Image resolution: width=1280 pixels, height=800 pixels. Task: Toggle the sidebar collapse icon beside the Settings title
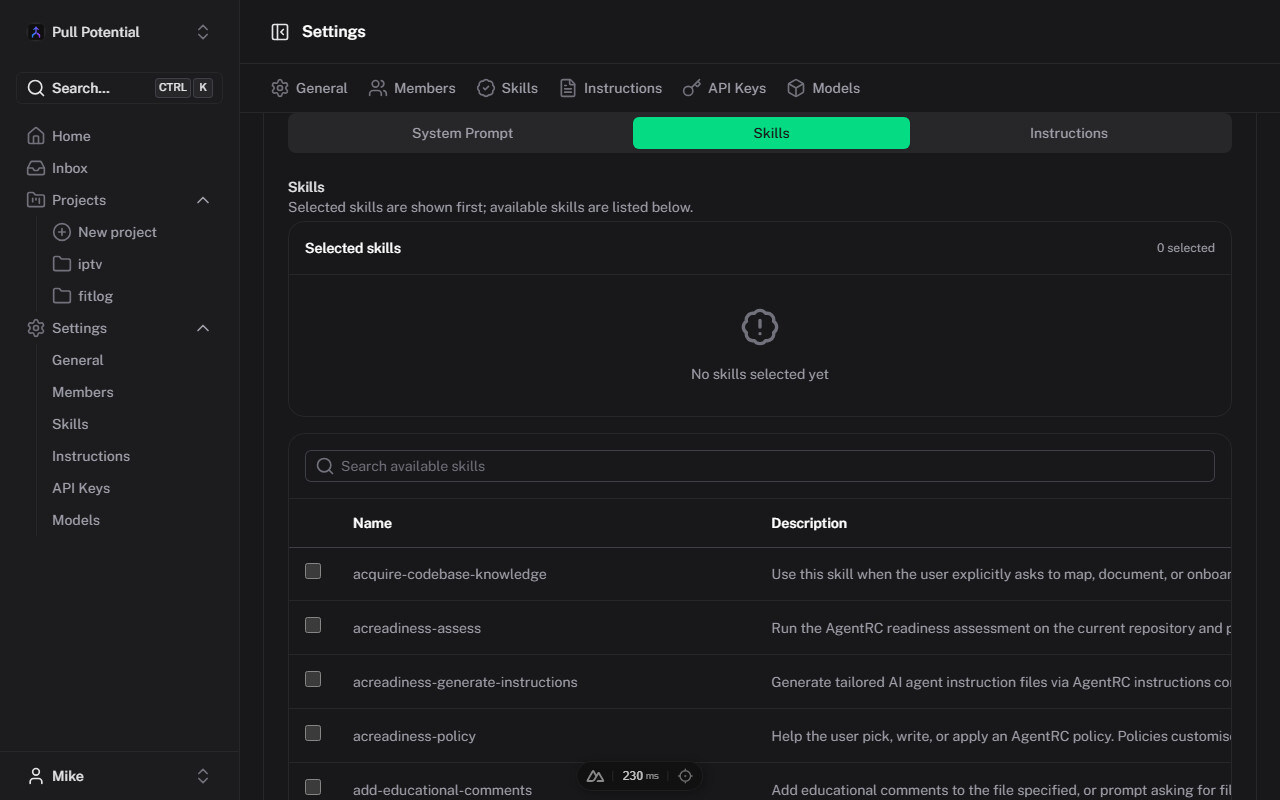tap(280, 32)
